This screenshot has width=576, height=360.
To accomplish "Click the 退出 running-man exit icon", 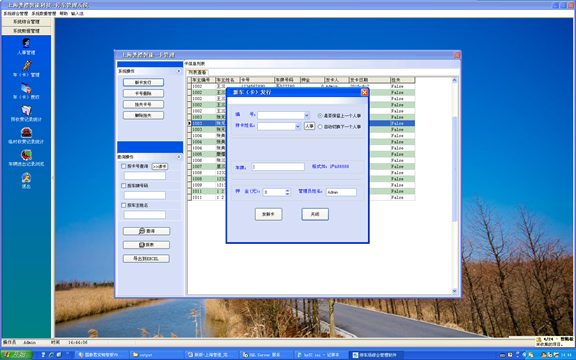I will [26, 177].
